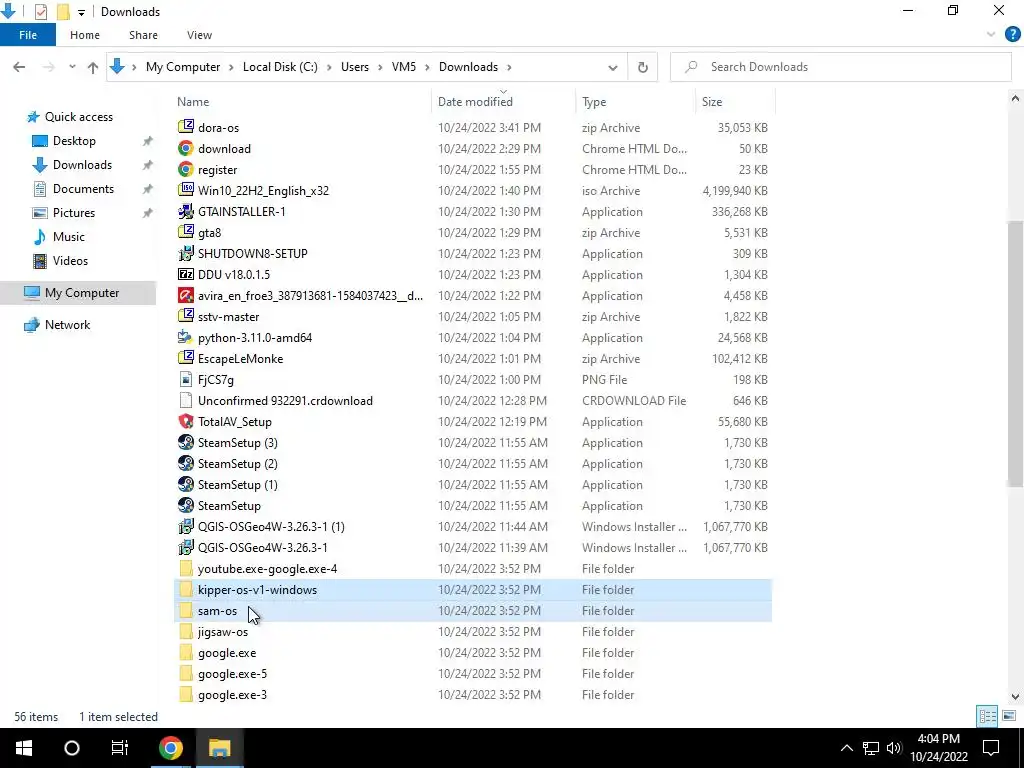Screen dimensions: 1024x768
Task: Open the address bar history dropdown
Action: [613, 67]
